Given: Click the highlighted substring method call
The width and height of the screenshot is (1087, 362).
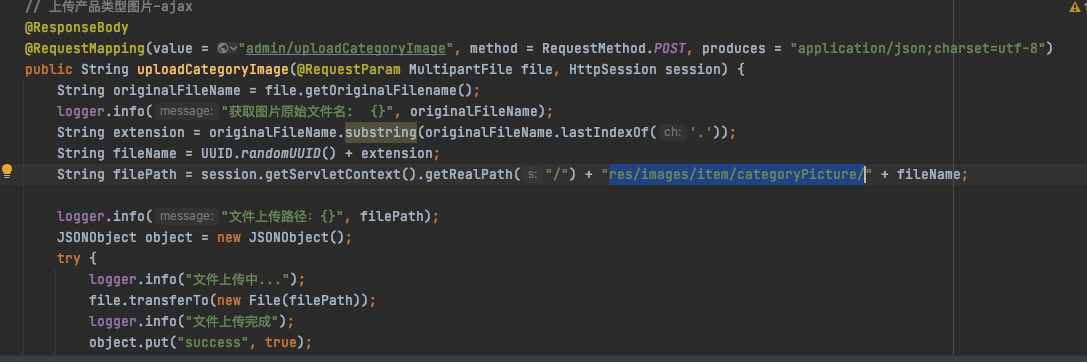Looking at the screenshot, I should tap(381, 132).
